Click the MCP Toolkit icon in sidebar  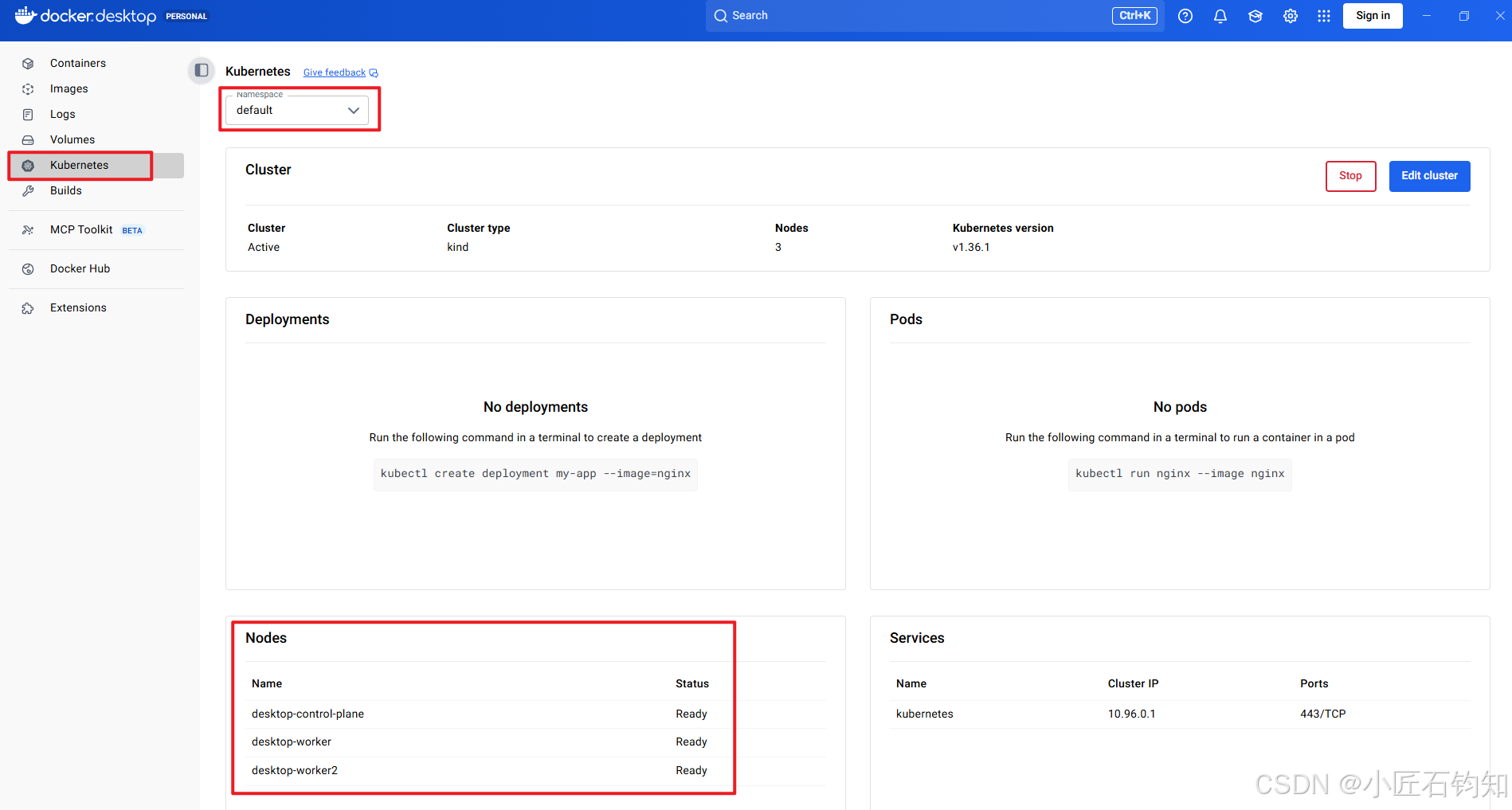pos(28,230)
